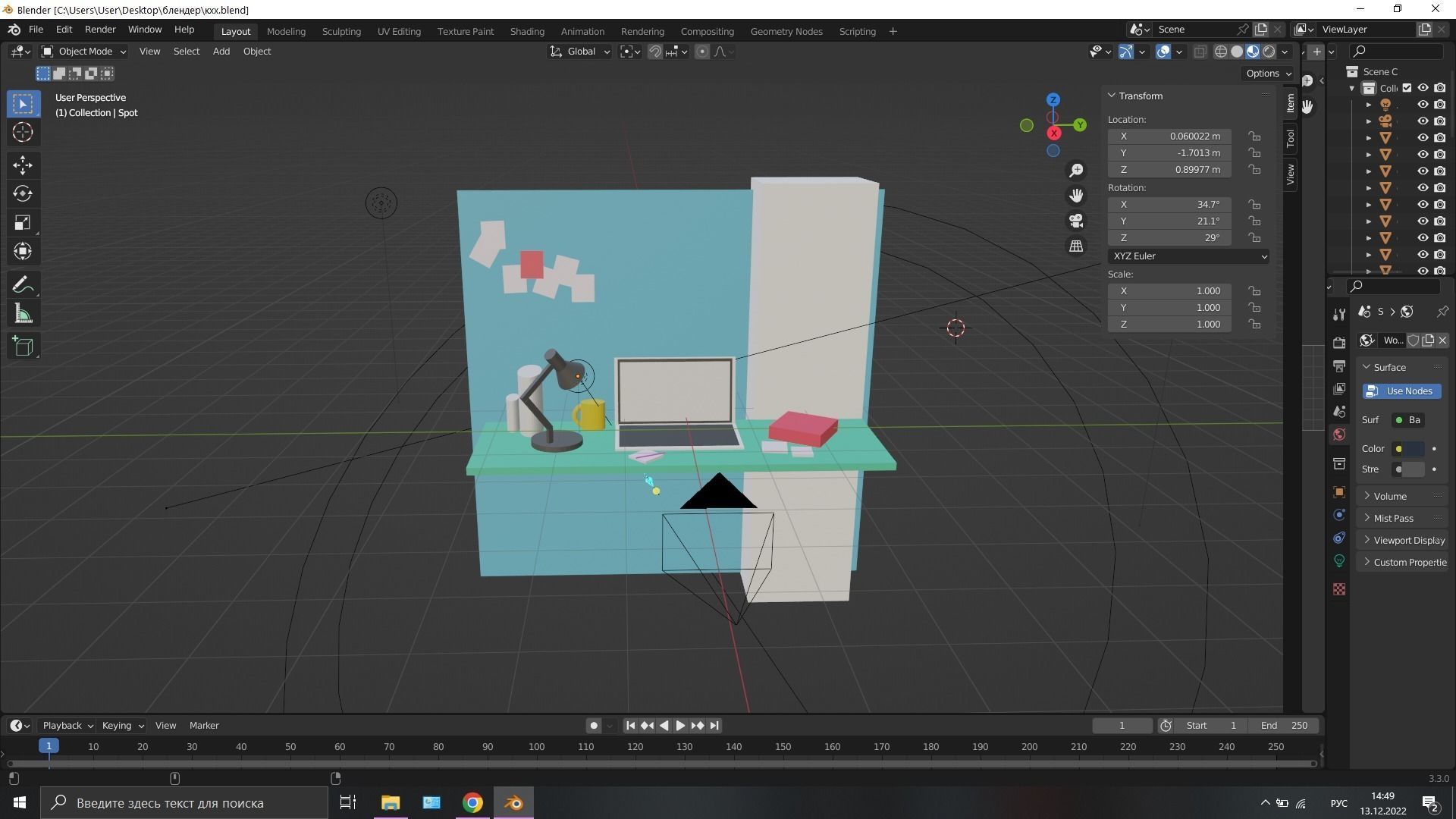Open the XYZ Euler rotation mode dropdown
Viewport: 1456px width, 819px height.
pyautogui.click(x=1188, y=256)
